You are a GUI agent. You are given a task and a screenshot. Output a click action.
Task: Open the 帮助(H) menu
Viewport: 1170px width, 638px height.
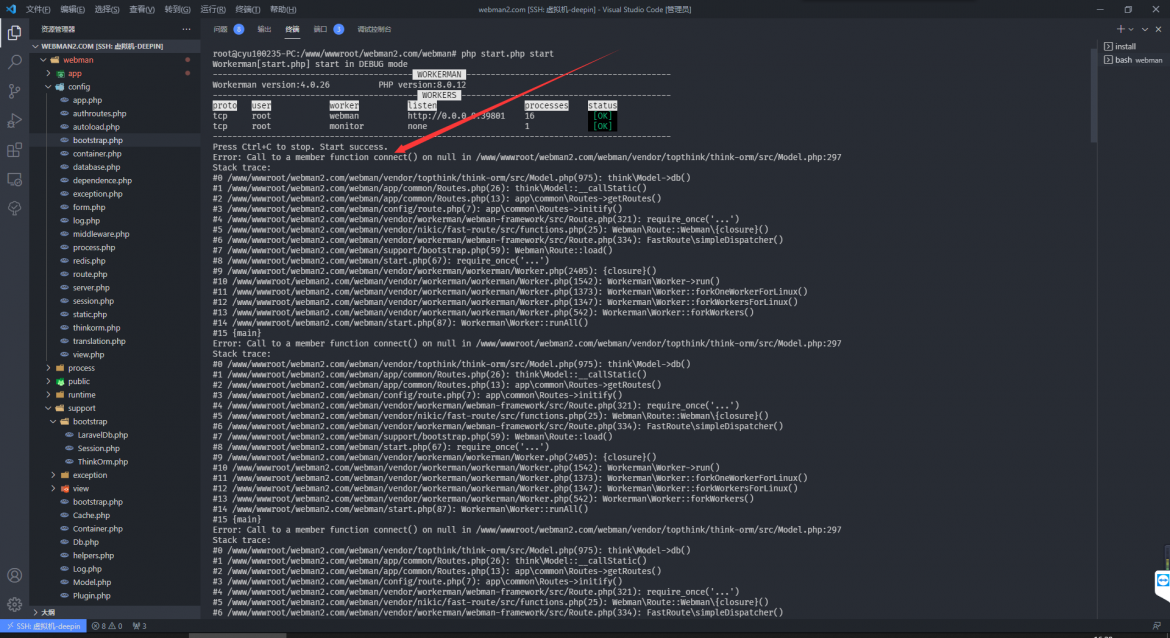click(x=283, y=10)
